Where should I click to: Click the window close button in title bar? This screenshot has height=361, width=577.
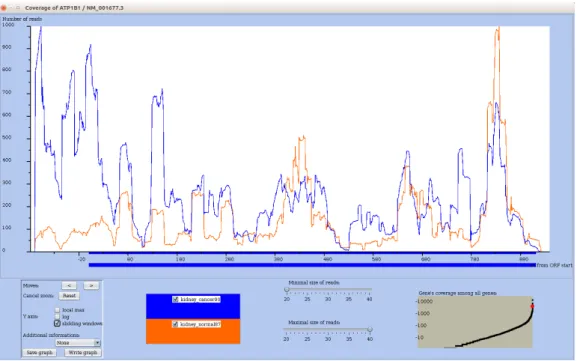click(4, 8)
